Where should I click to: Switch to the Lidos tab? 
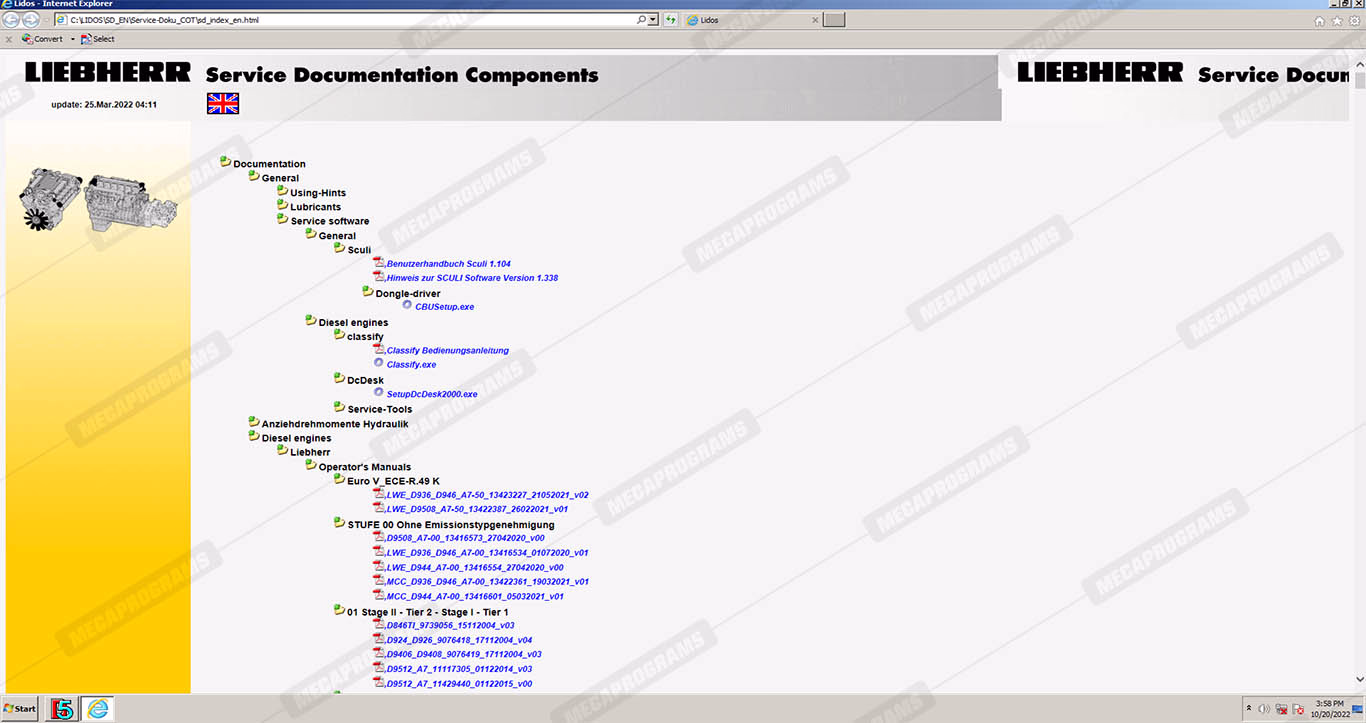750,20
